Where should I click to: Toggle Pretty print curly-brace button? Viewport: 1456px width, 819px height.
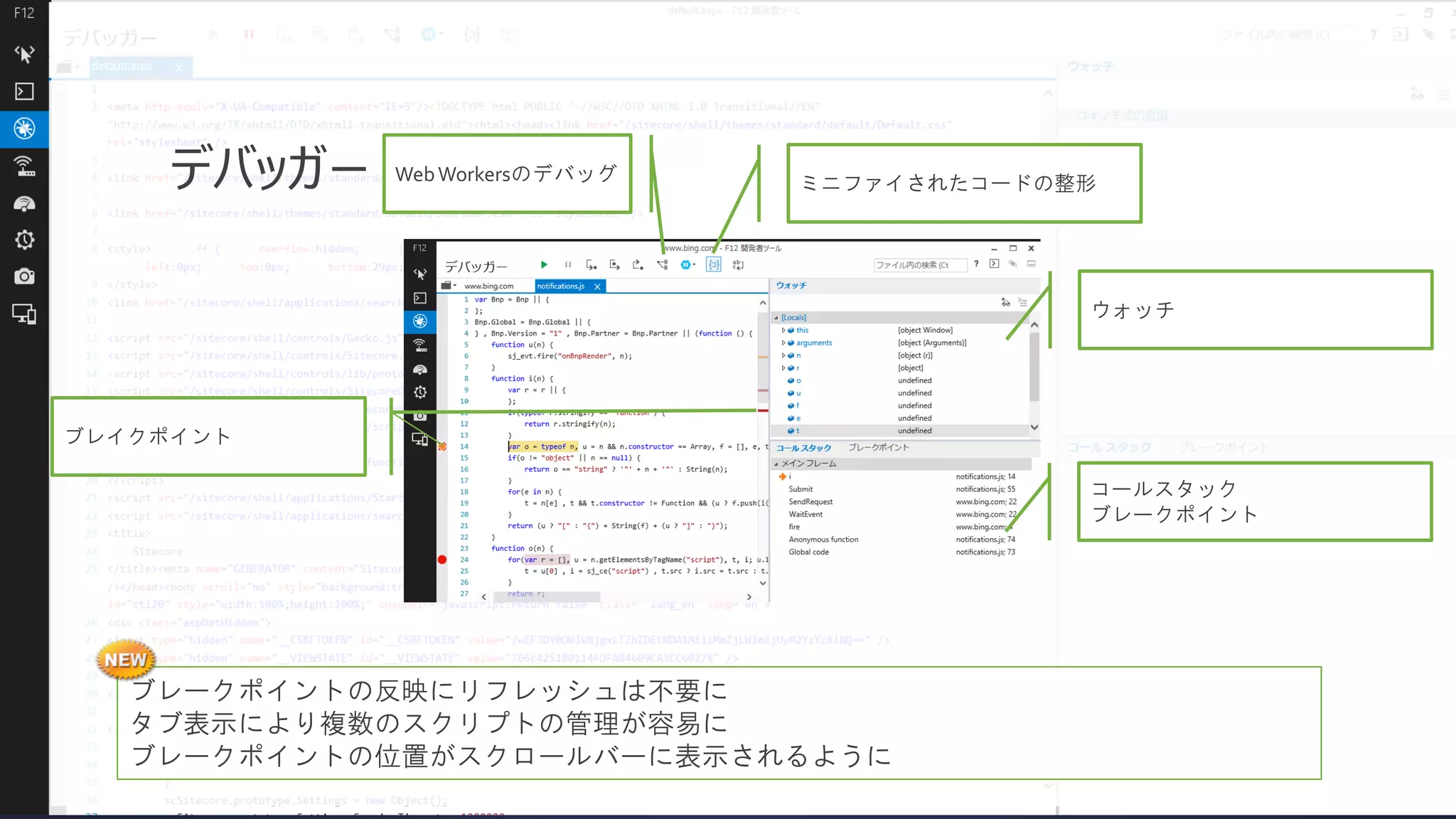pos(714,264)
